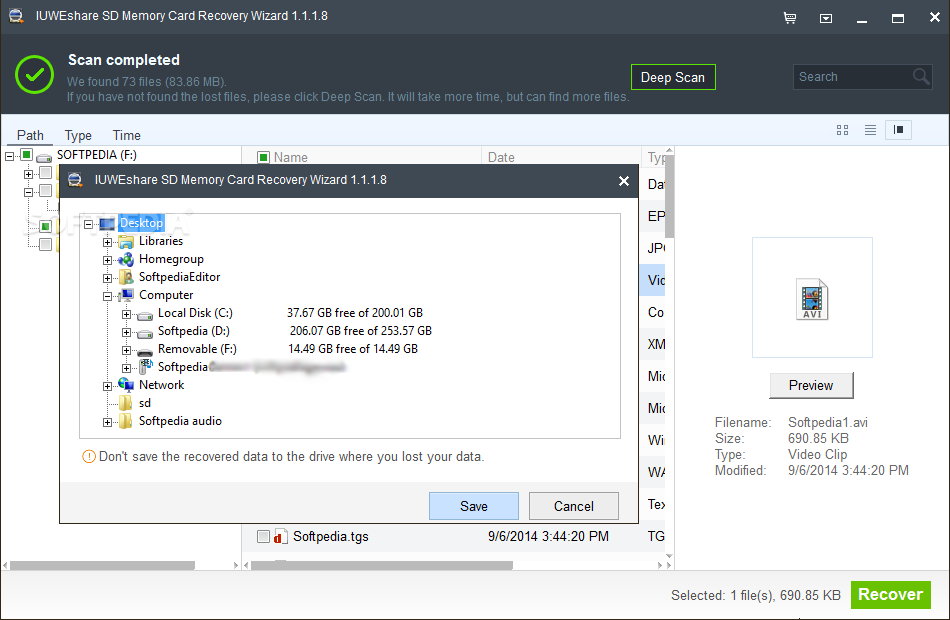Check the last unchecked checkbox in the Path tree
The height and width of the screenshot is (620, 950).
[45, 244]
